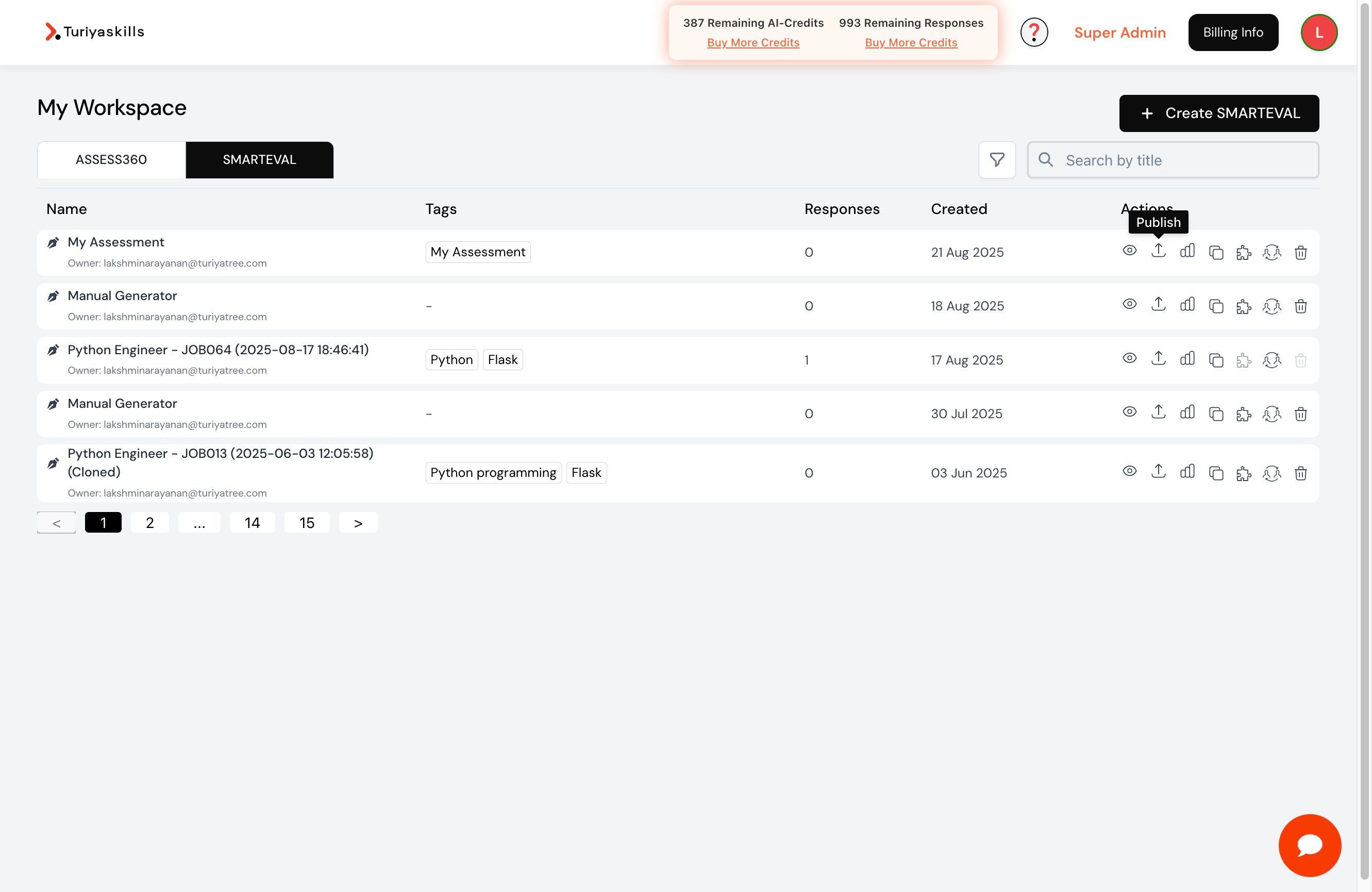Click the Create SMARTEVAL button
Viewport: 1372px width, 892px height.
point(1218,113)
